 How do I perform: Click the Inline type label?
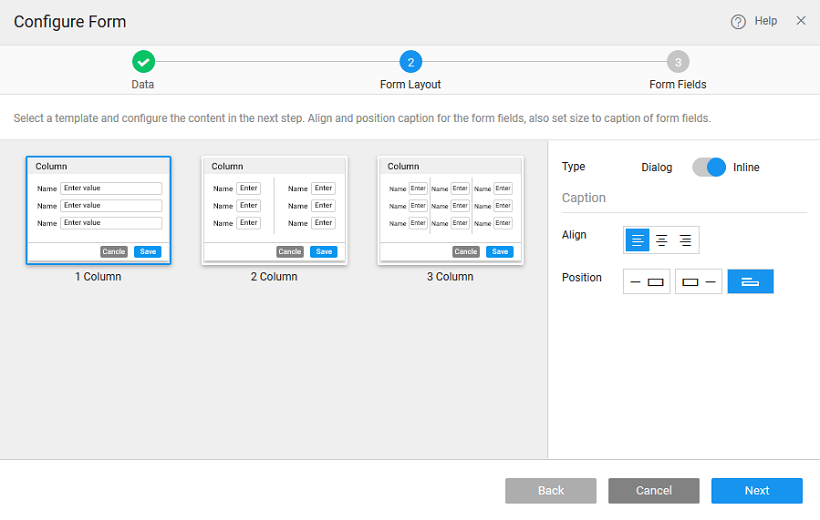[x=746, y=167]
